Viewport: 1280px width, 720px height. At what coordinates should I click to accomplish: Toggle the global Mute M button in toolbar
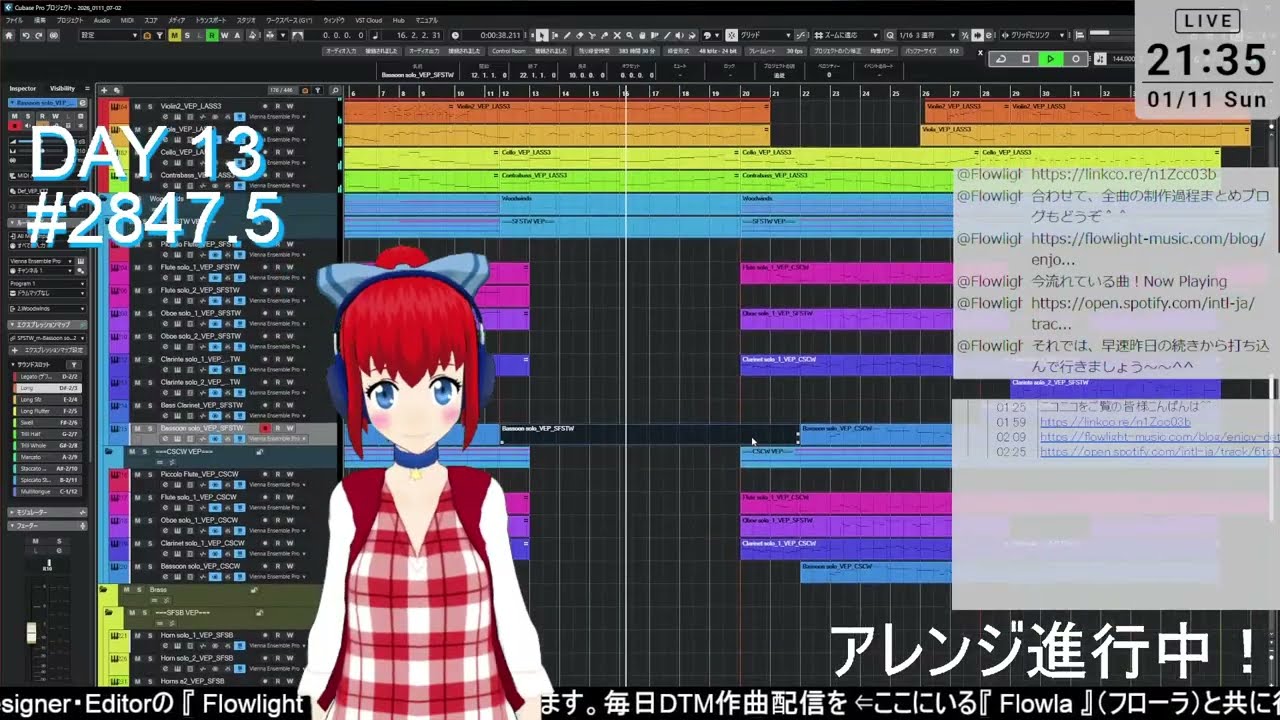click(x=174, y=35)
